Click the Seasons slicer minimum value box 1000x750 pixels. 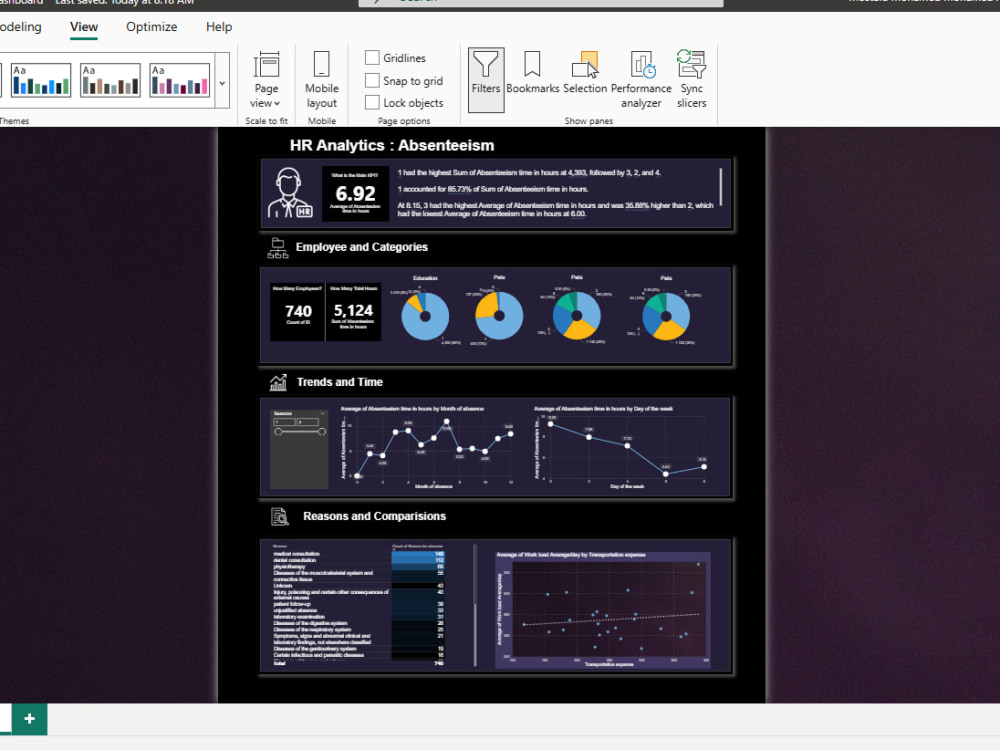(284, 422)
